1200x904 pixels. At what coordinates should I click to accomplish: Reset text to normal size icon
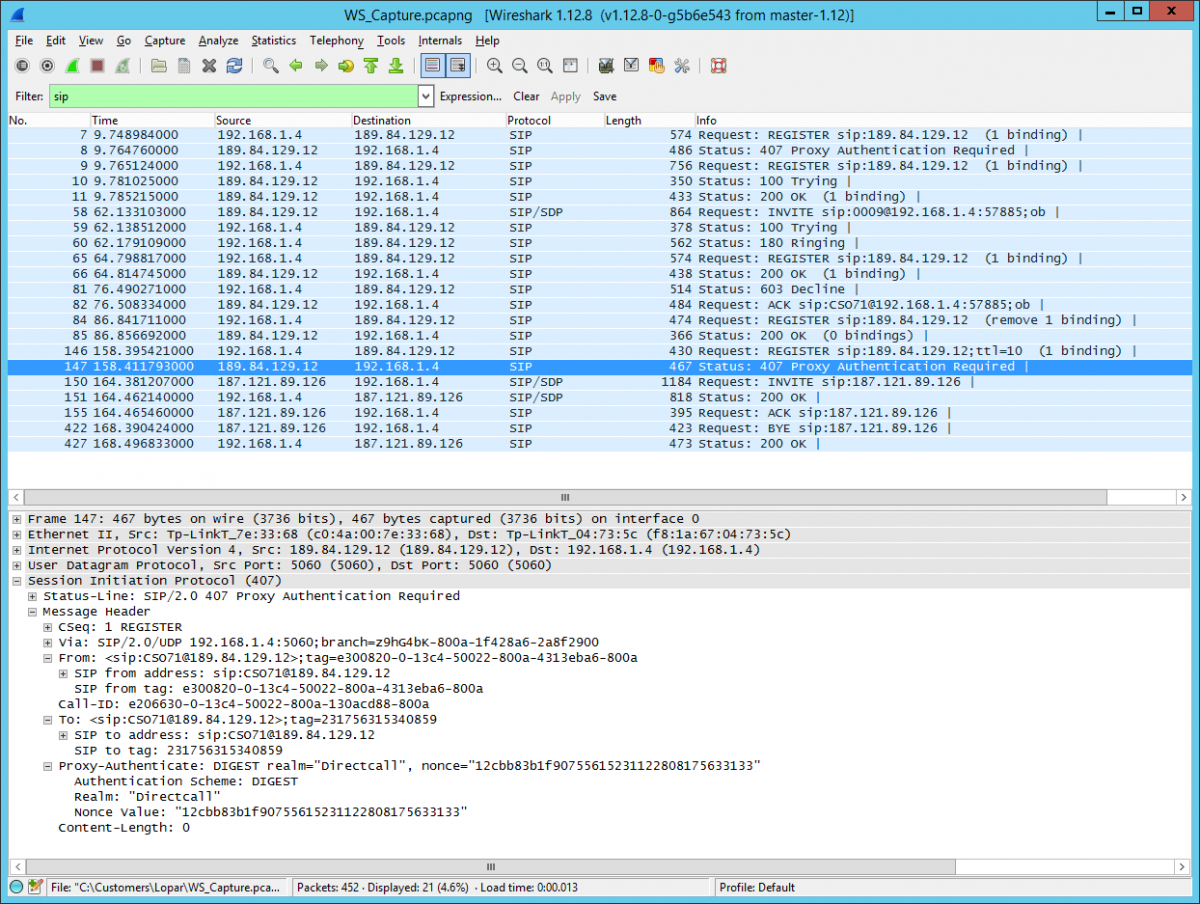click(545, 66)
